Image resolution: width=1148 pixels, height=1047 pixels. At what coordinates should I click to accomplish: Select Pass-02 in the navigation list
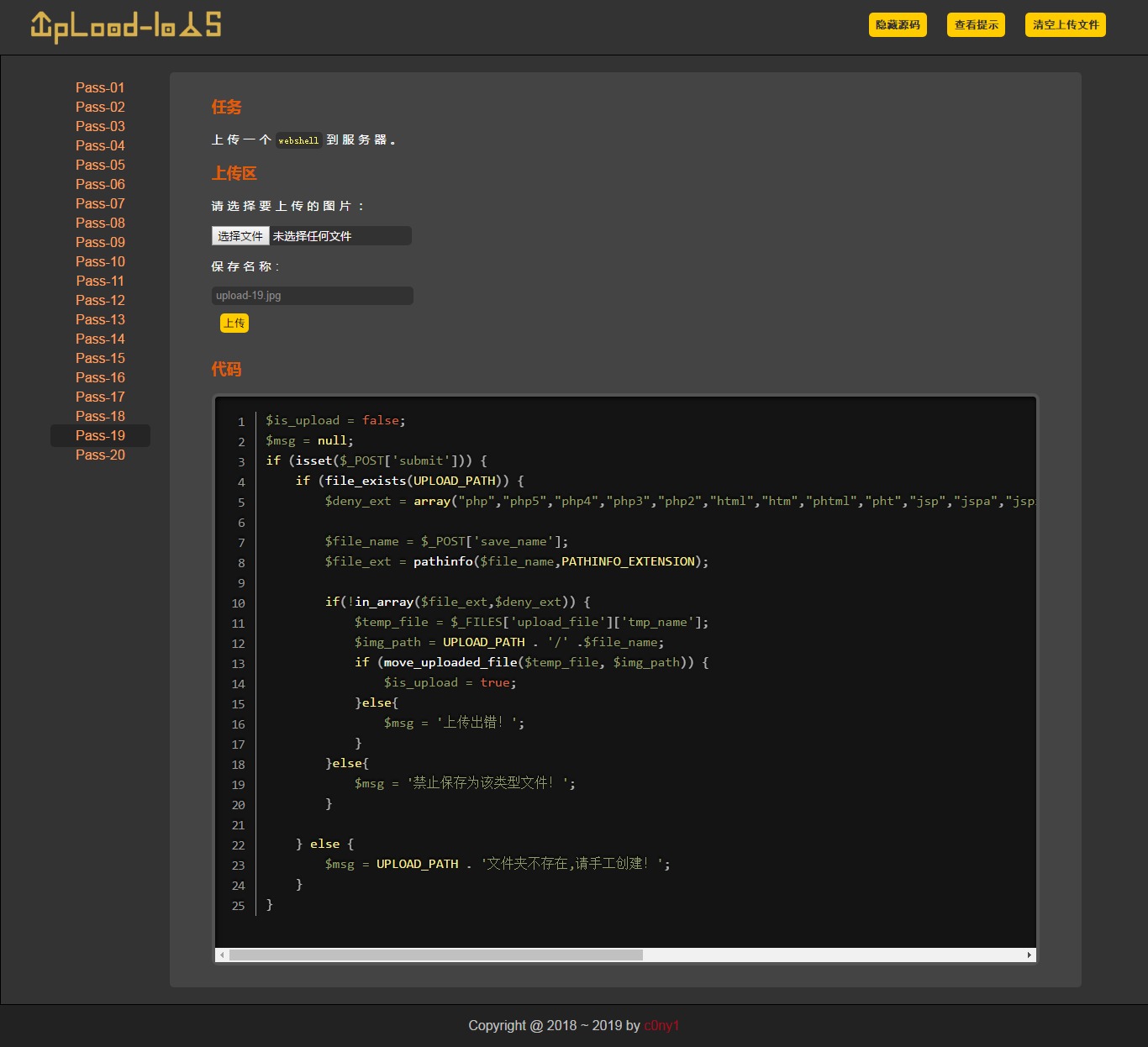pyautogui.click(x=100, y=107)
